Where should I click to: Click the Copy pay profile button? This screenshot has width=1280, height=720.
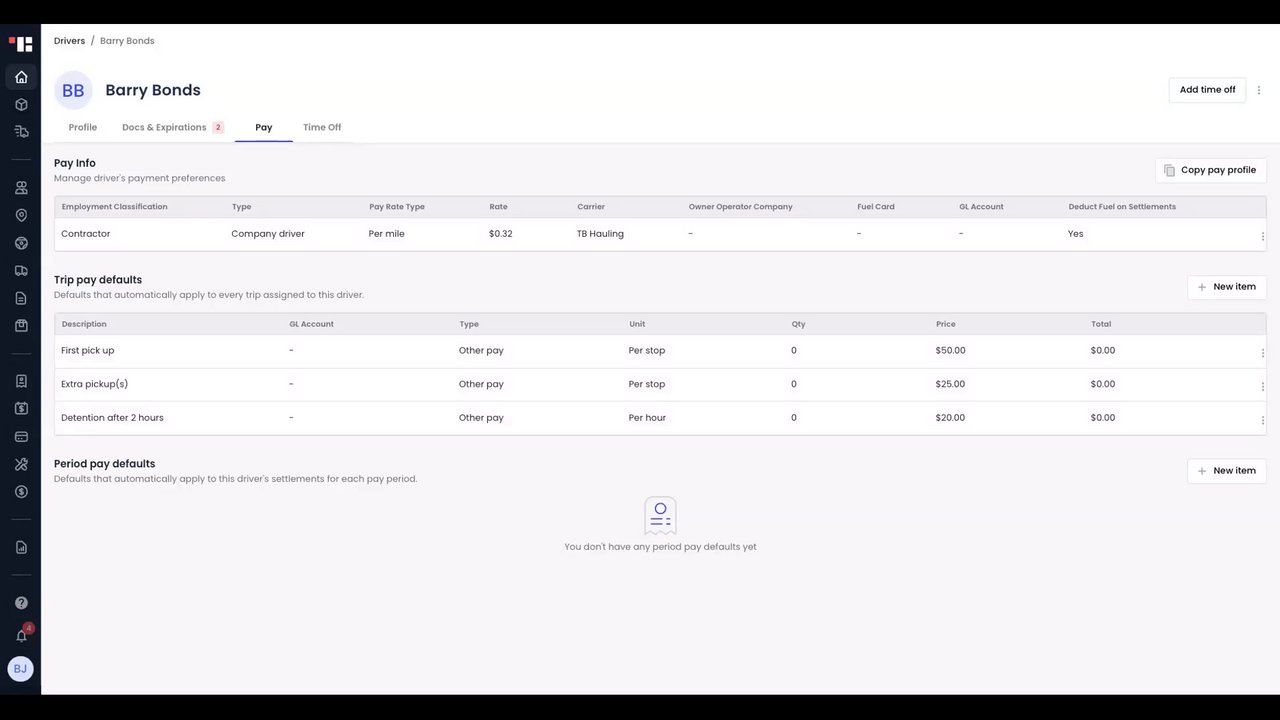1211,170
